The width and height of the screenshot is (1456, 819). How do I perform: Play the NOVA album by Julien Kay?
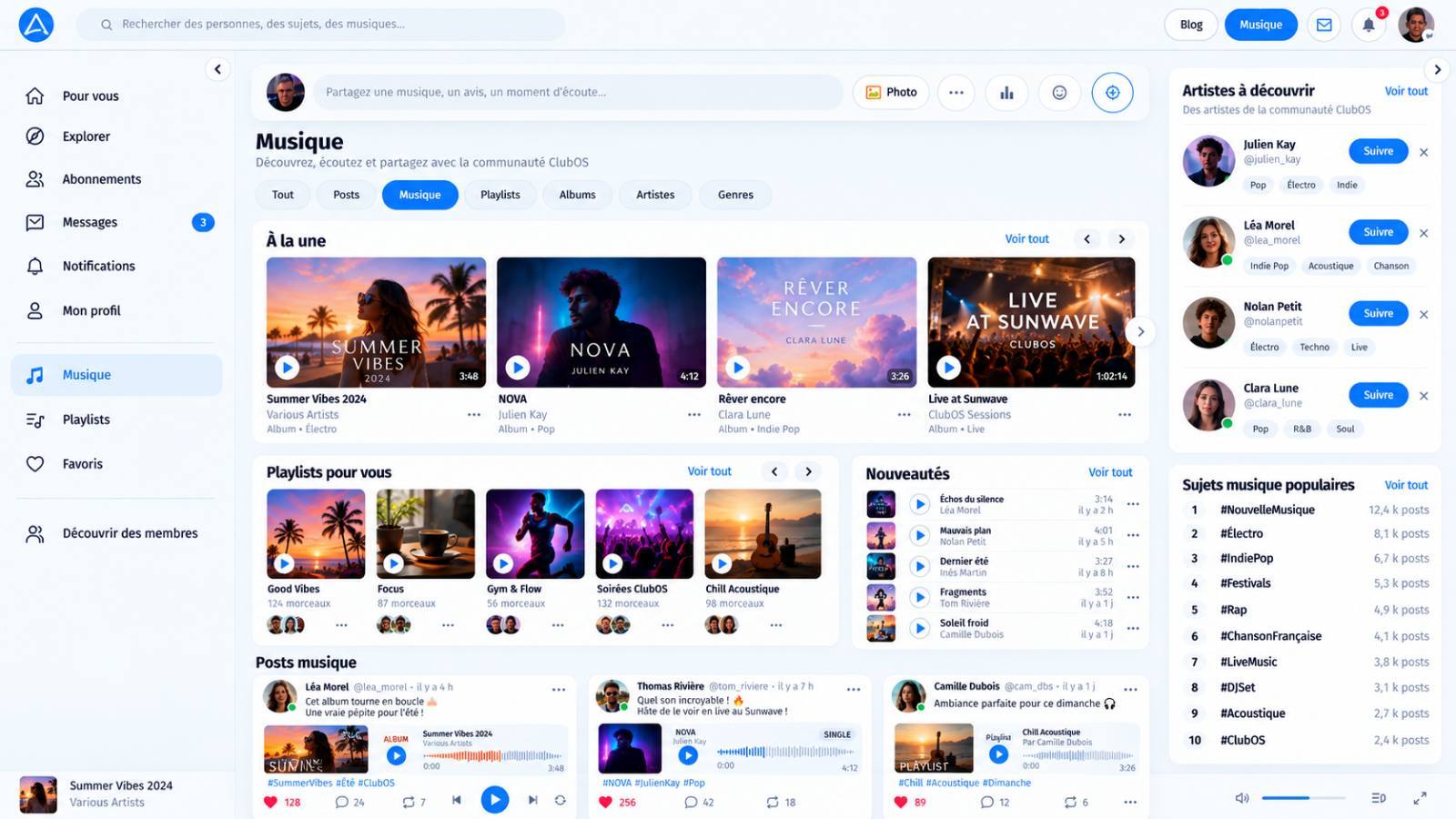[x=518, y=368]
